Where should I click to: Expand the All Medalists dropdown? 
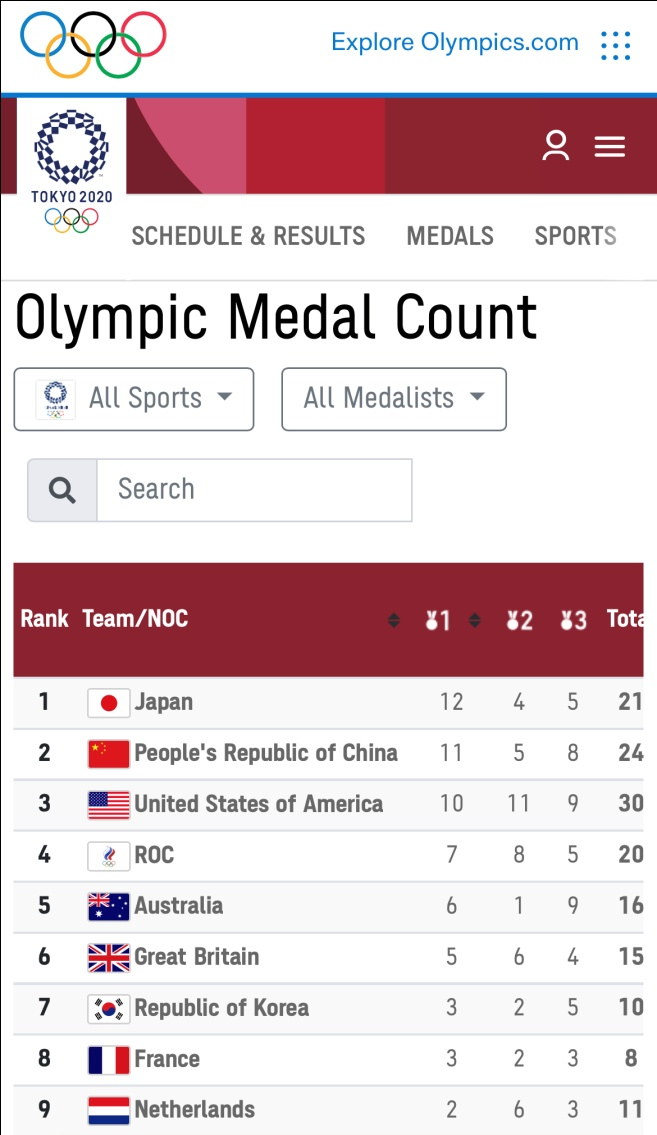pyautogui.click(x=394, y=399)
